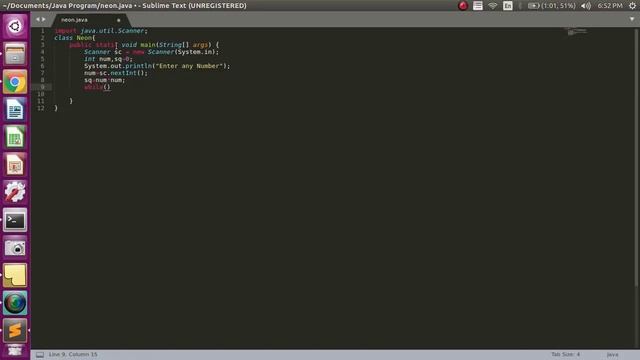The width and height of the screenshot is (640, 360).
Task: Open system session gear menu
Action: (632, 6)
